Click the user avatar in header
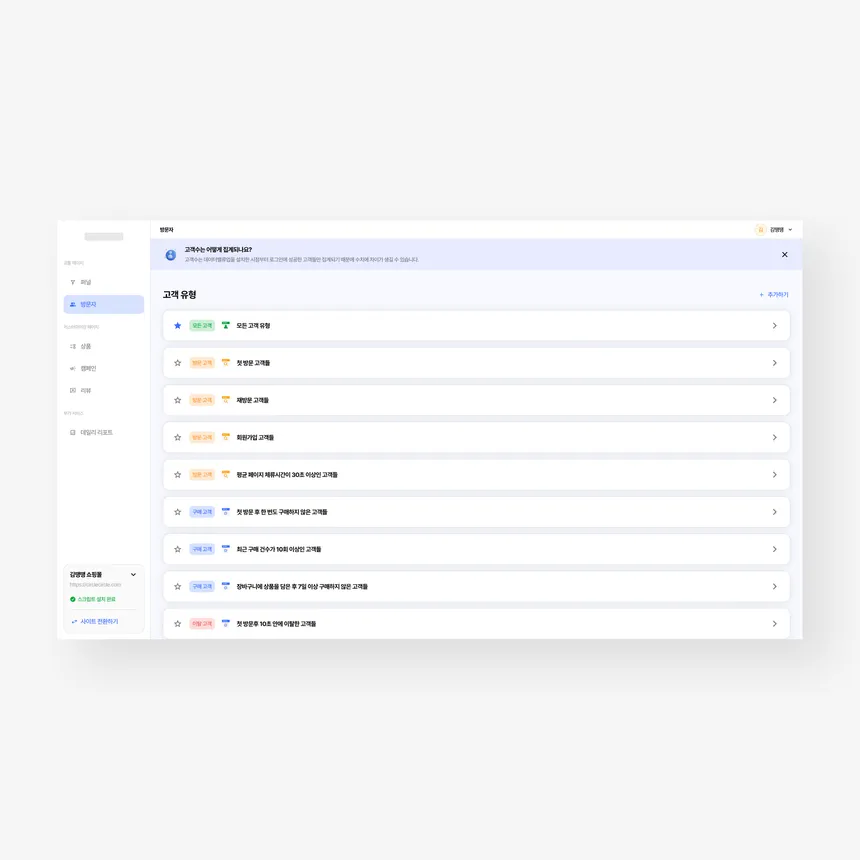Screen dimensions: 860x860 coord(760,230)
